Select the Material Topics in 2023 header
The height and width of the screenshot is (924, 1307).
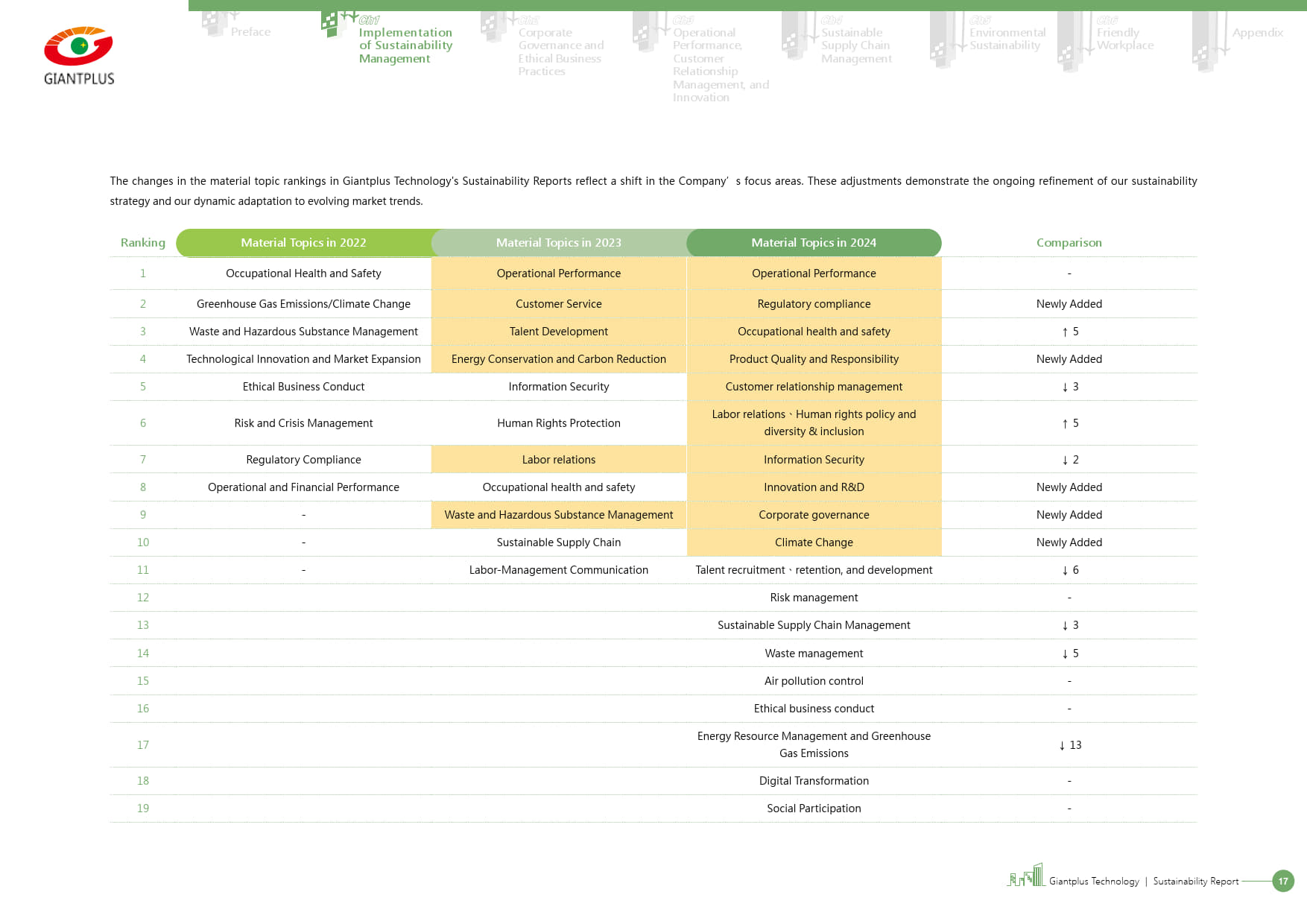pos(558,243)
